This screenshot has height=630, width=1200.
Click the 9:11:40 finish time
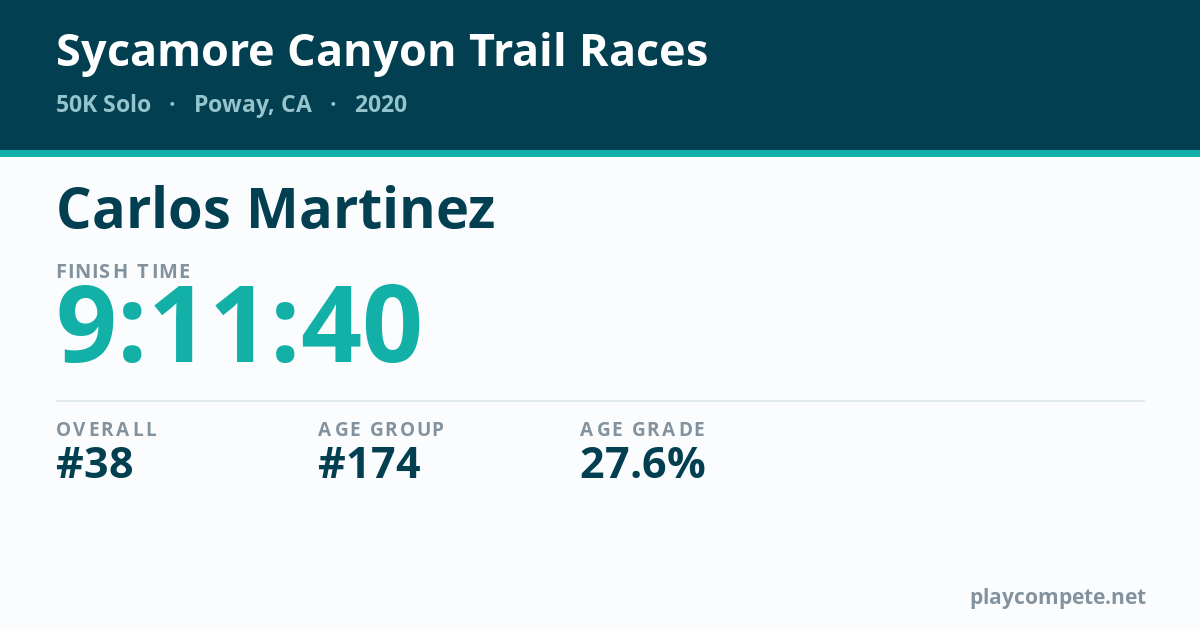pos(239,326)
